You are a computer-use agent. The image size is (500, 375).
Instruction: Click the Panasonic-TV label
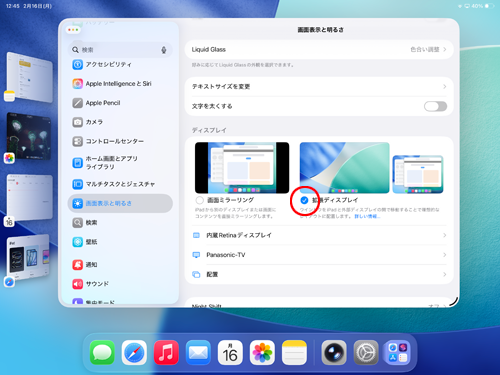click(x=226, y=255)
